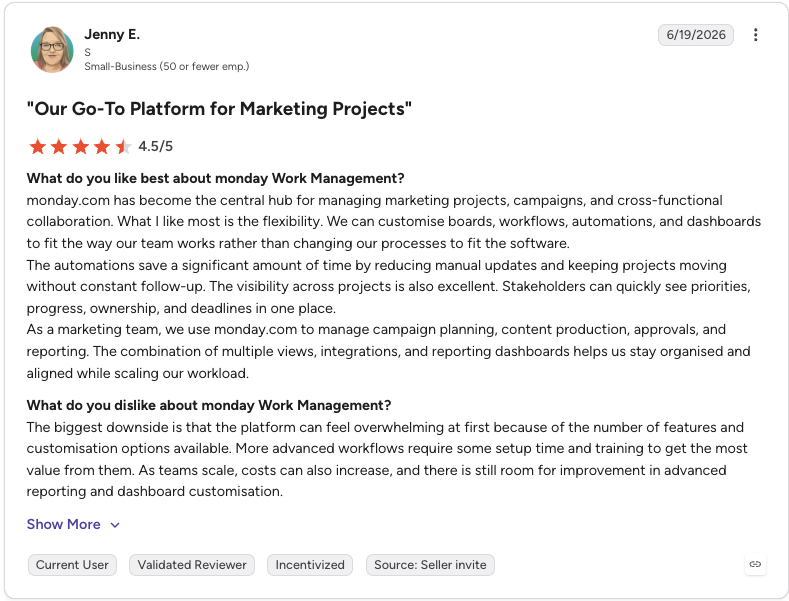789x601 pixels.
Task: Click the fourth red rating star
Action: point(102,146)
